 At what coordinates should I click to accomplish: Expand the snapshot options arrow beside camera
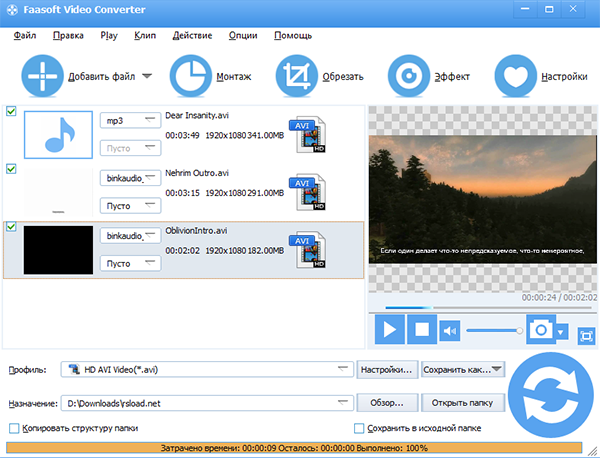(561, 332)
